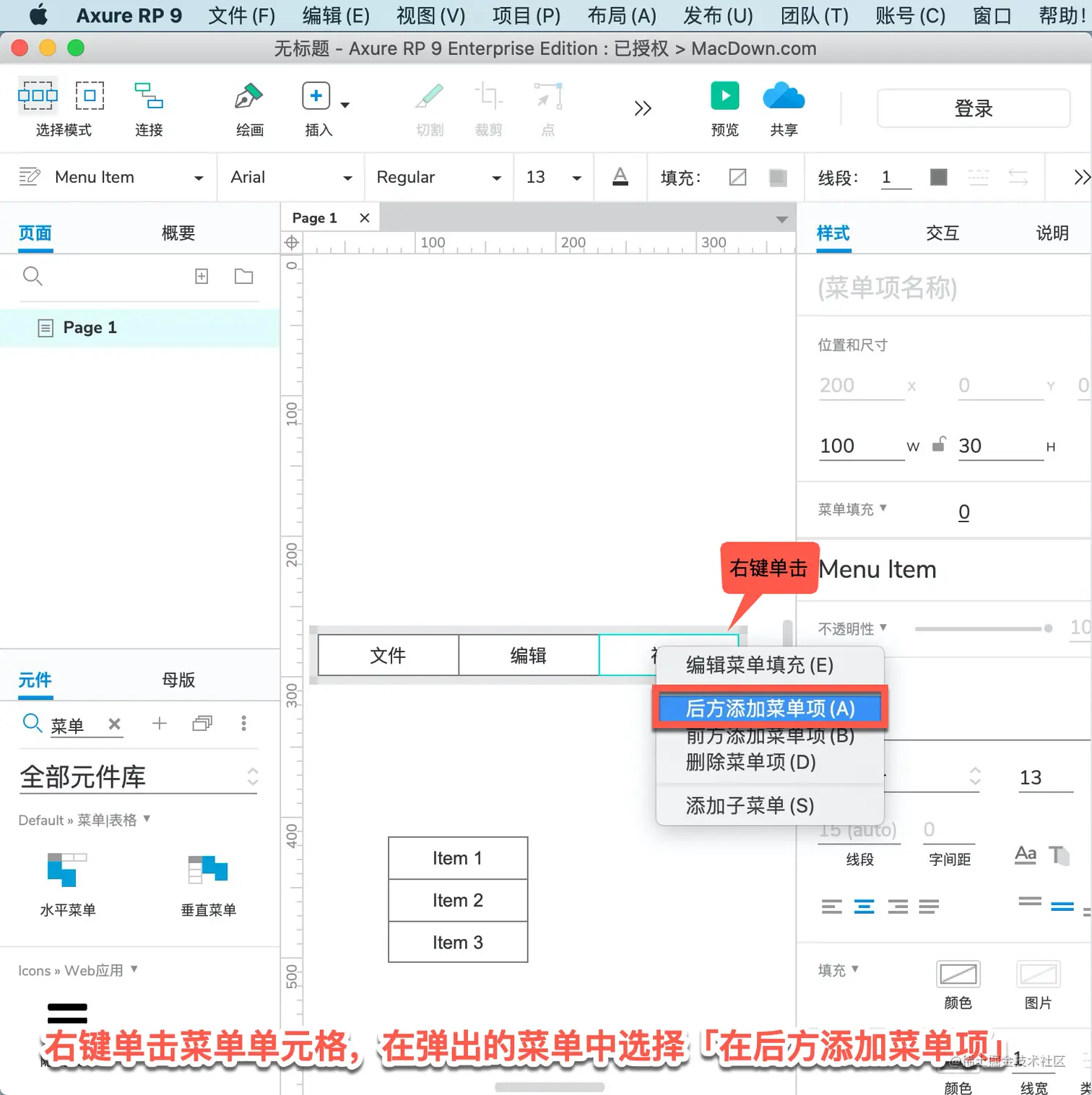The height and width of the screenshot is (1095, 1092).
Task: Click the line pattern style icon
Action: (979, 177)
